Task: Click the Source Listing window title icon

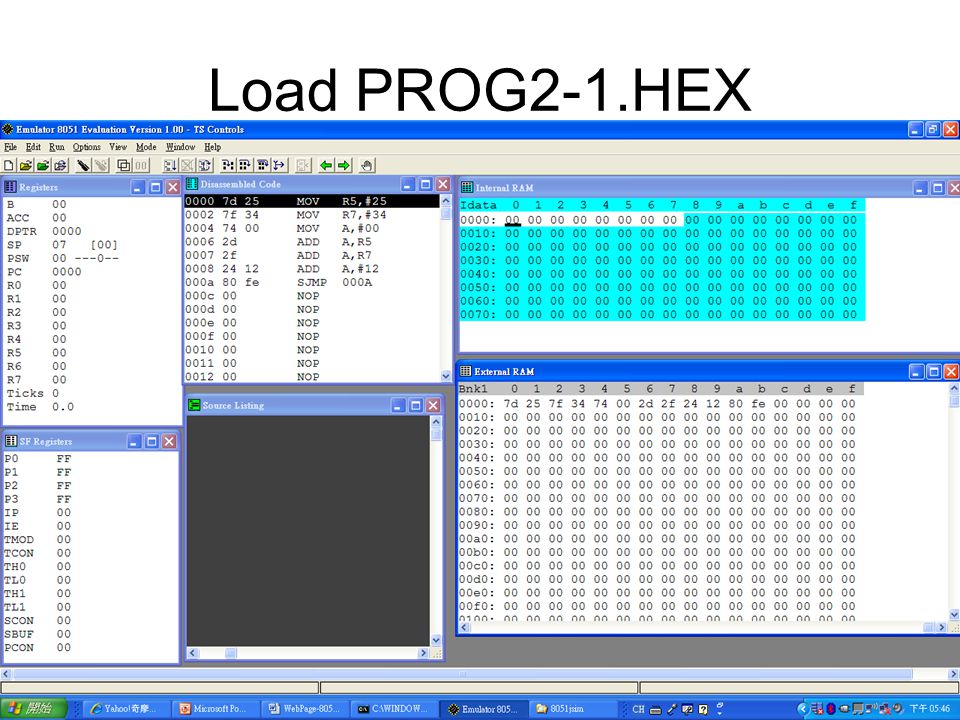Action: click(x=194, y=405)
